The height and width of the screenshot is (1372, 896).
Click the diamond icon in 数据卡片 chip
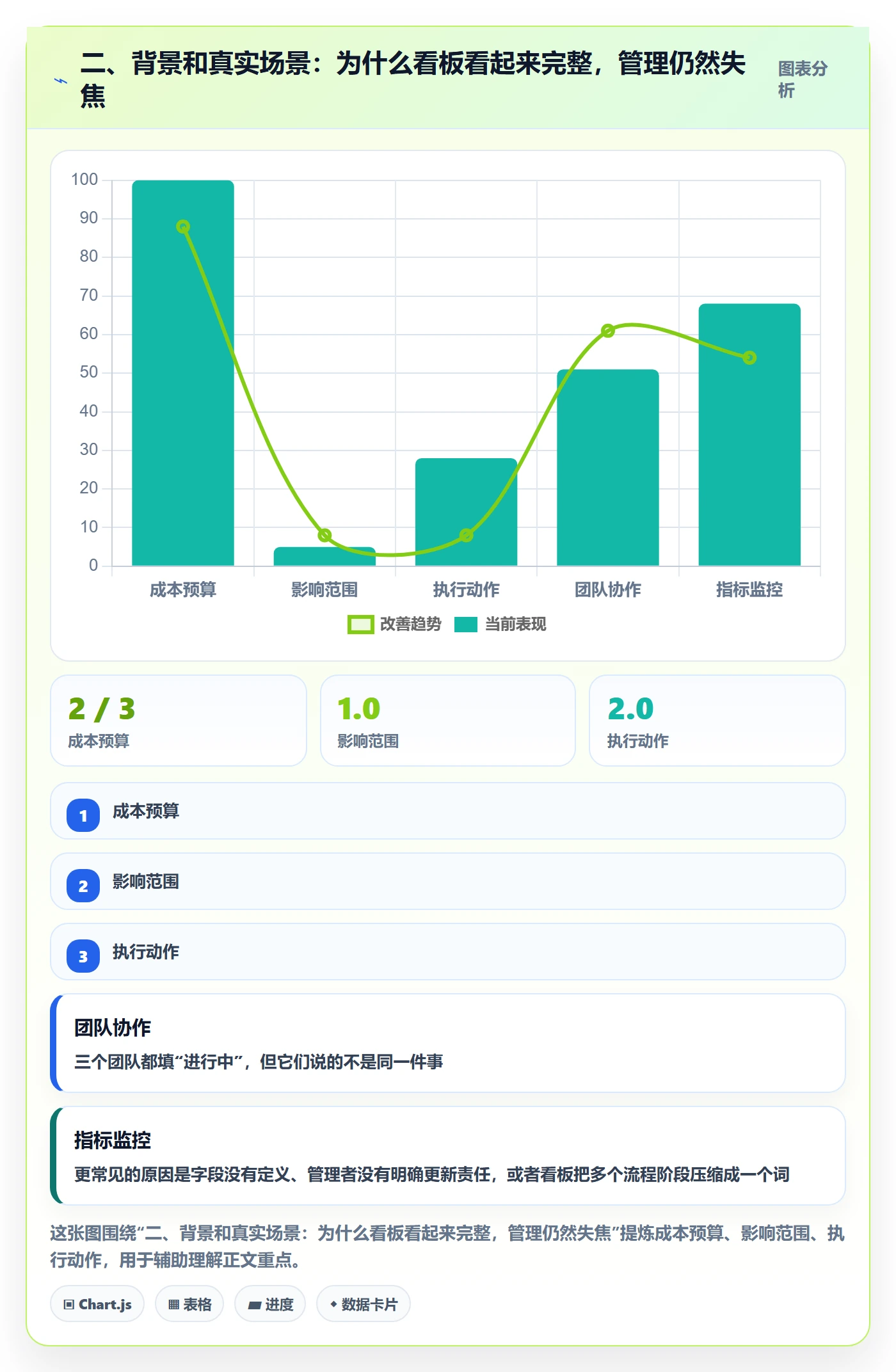(x=333, y=1304)
